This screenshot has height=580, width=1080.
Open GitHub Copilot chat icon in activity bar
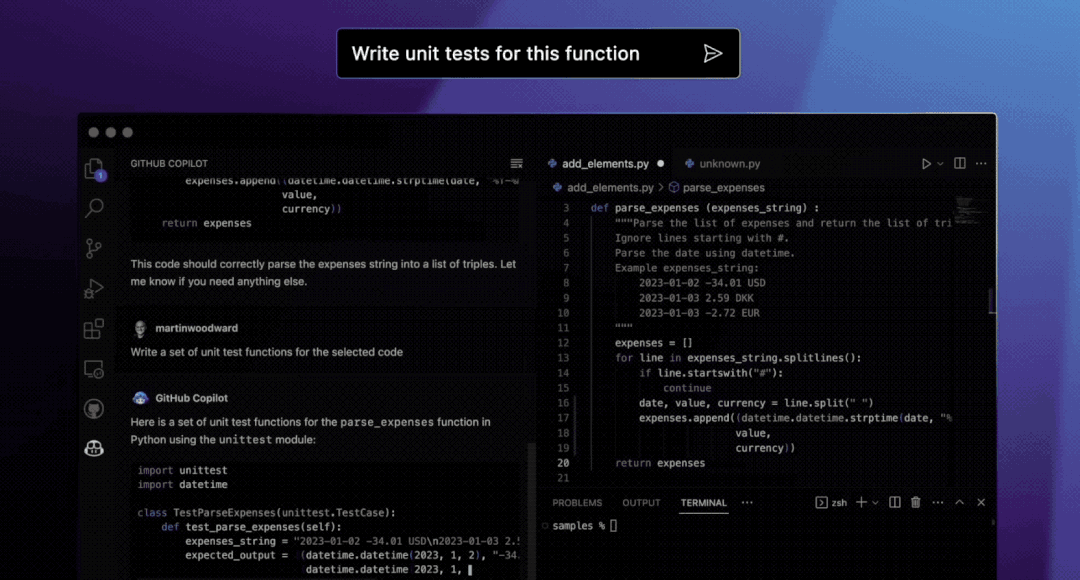tap(94, 448)
